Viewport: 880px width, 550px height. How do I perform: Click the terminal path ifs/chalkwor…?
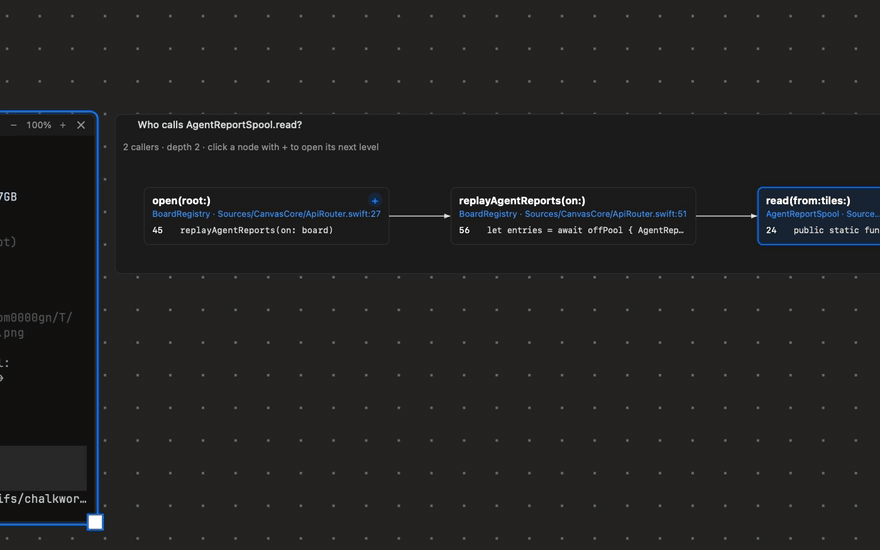coord(43,499)
